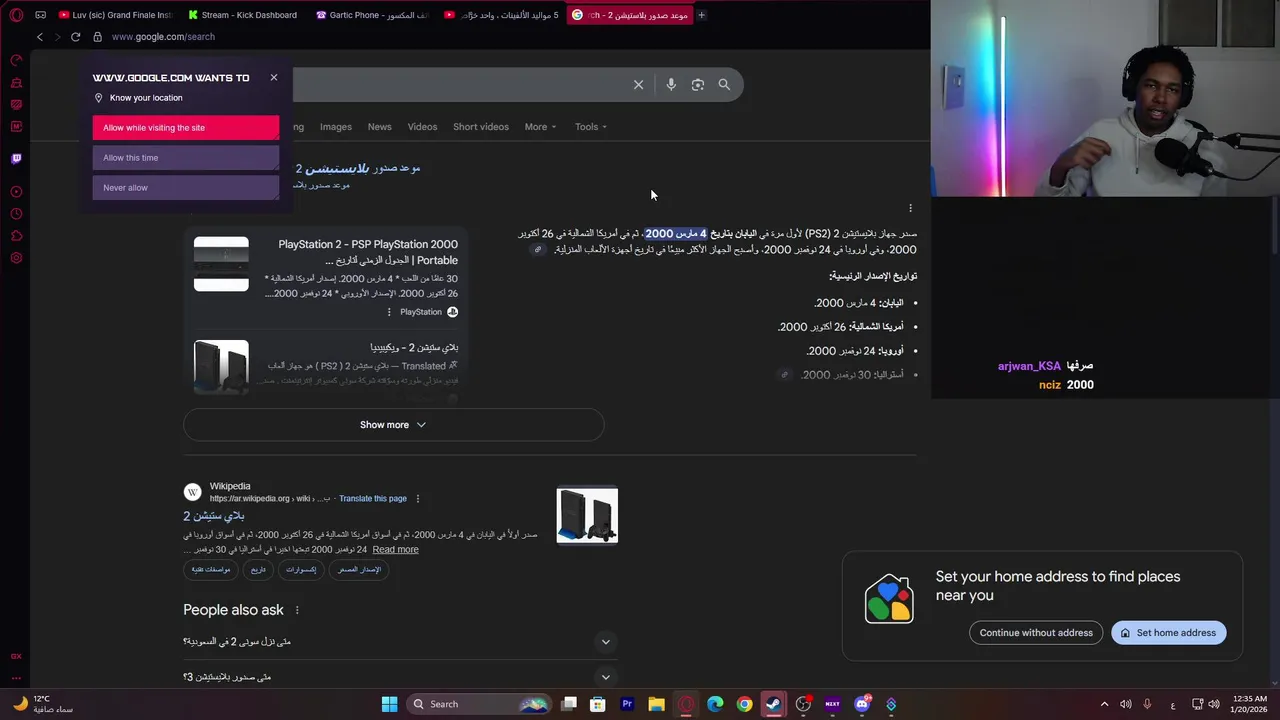This screenshot has width=1280, height=720.
Task: Click the magnifier search submit icon
Action: coord(724,85)
